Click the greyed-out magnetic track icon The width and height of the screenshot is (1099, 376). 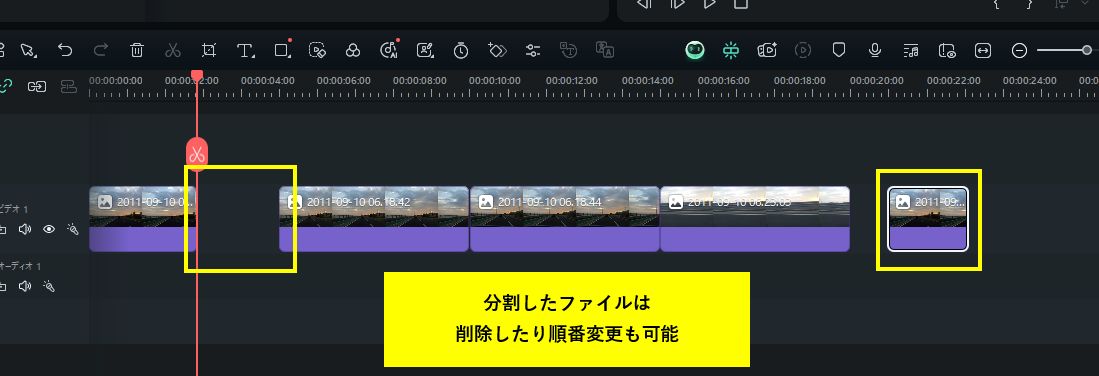click(x=69, y=86)
